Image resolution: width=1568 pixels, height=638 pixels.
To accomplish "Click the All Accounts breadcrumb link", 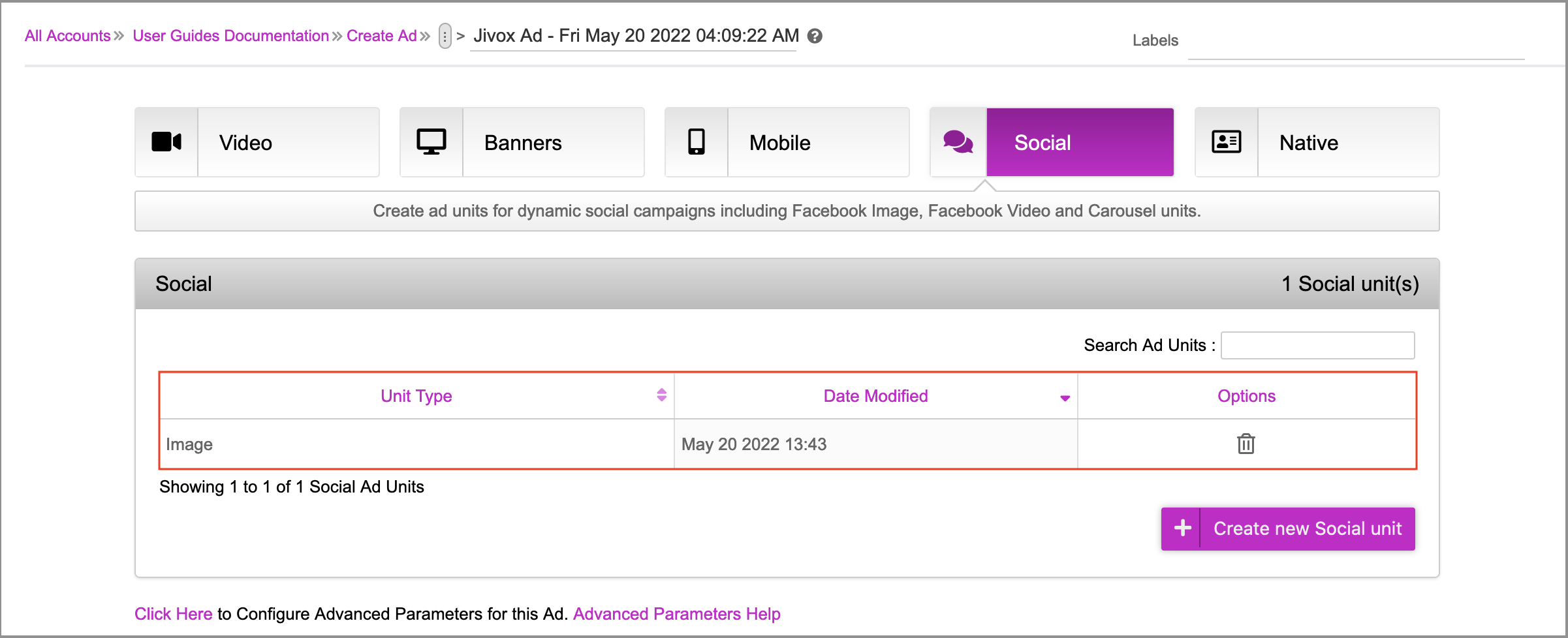I will click(68, 36).
